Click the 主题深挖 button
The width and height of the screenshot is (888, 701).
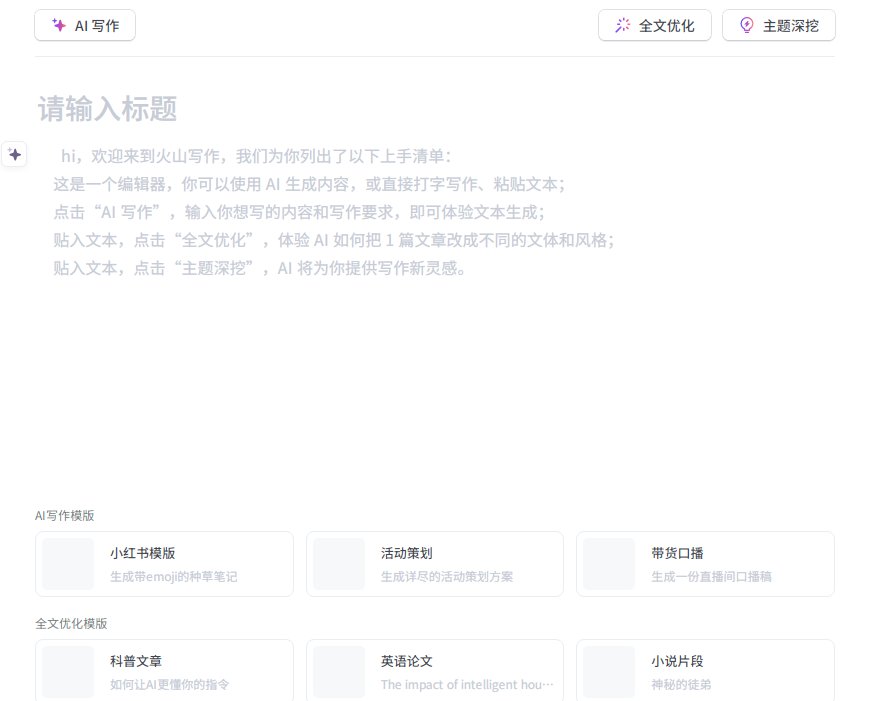tap(778, 25)
